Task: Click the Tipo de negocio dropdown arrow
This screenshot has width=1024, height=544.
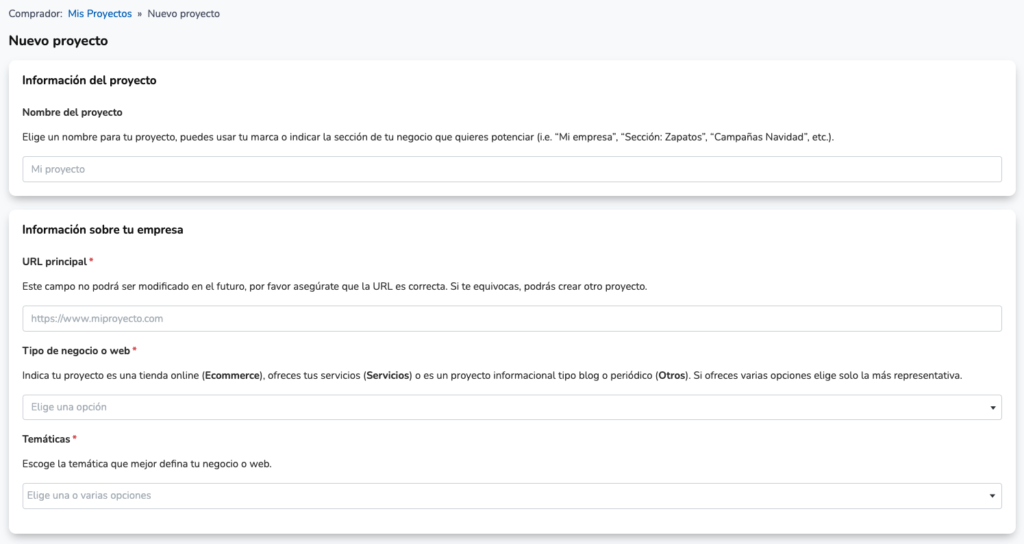Action: pyautogui.click(x=993, y=408)
